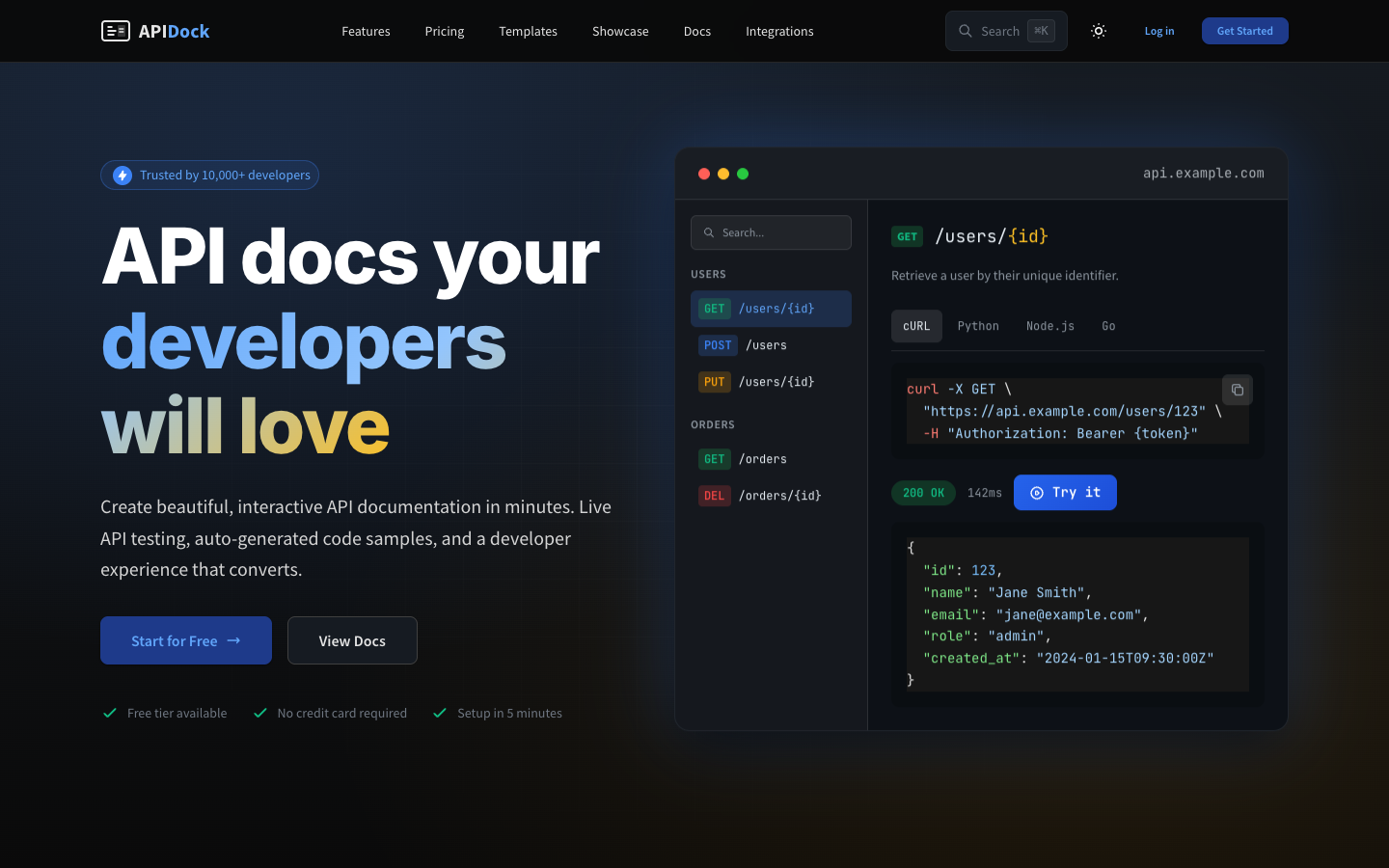Viewport: 1389px width, 868px height.
Task: Click the green window dot
Action: tap(743, 174)
